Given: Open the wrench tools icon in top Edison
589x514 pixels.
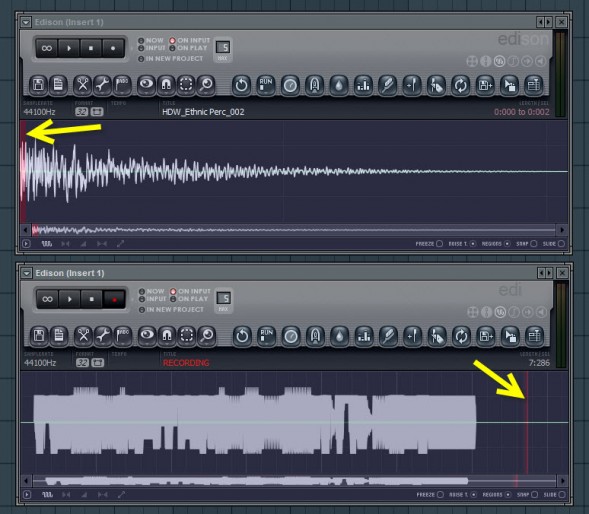Looking at the screenshot, I should coord(102,85).
